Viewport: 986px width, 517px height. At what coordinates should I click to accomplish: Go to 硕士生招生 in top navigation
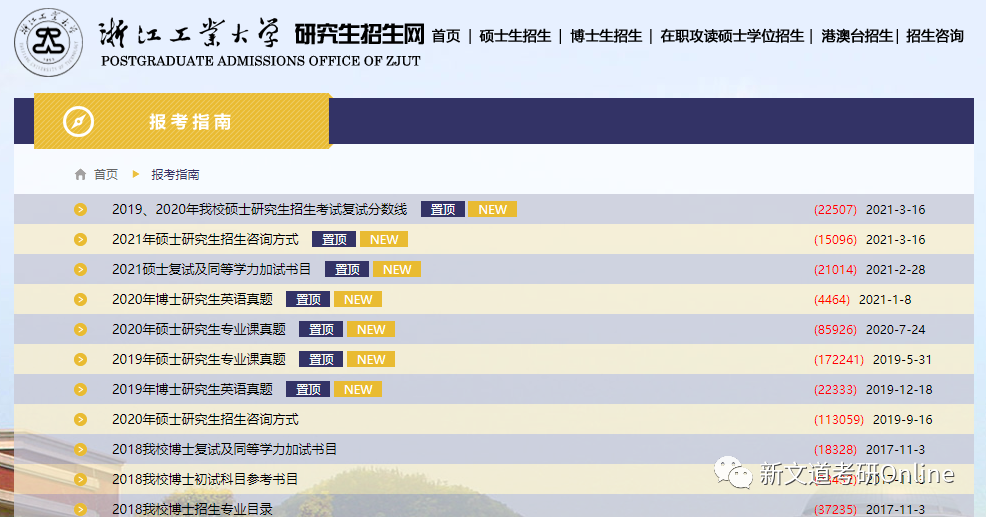[515, 36]
